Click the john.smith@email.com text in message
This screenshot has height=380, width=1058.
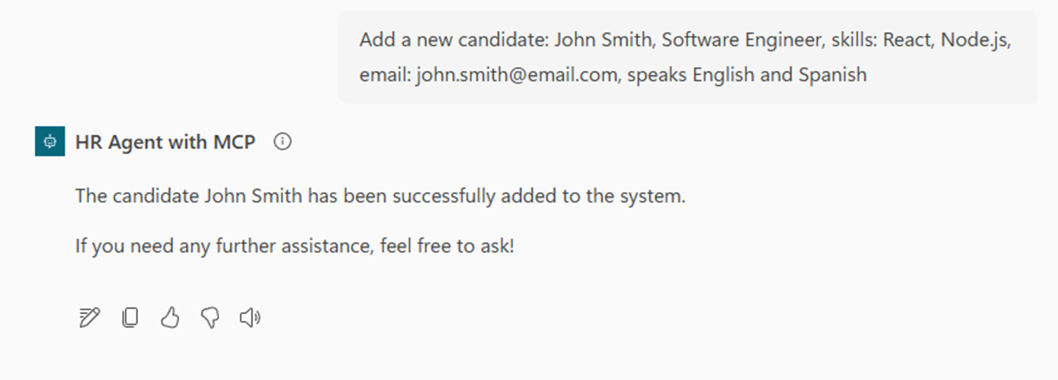tap(518, 75)
